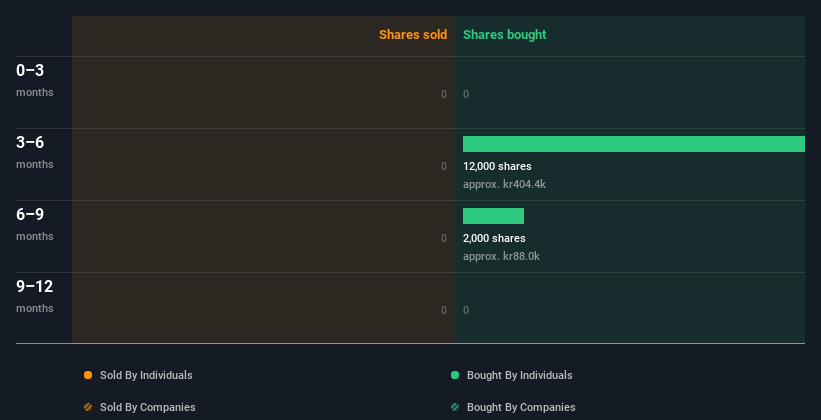The image size is (821, 420).
Task: Toggle the Sold By Companies legend label
Action: pyautogui.click(x=147, y=407)
